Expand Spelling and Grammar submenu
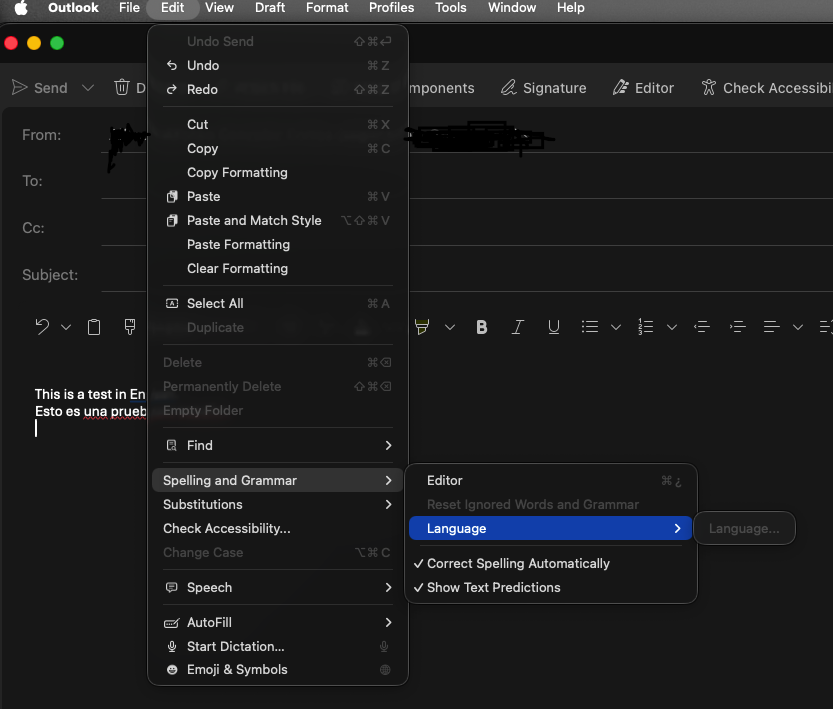This screenshot has width=833, height=709. click(x=277, y=480)
